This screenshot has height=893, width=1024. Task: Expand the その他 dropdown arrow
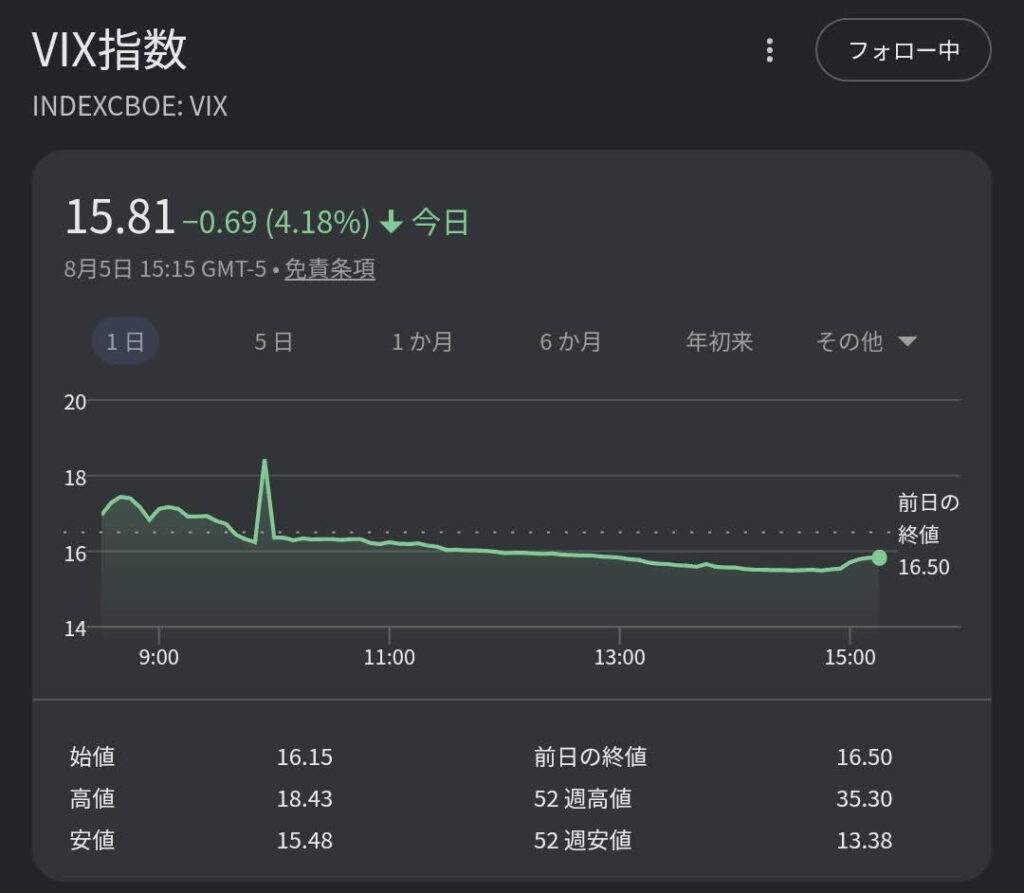point(908,341)
